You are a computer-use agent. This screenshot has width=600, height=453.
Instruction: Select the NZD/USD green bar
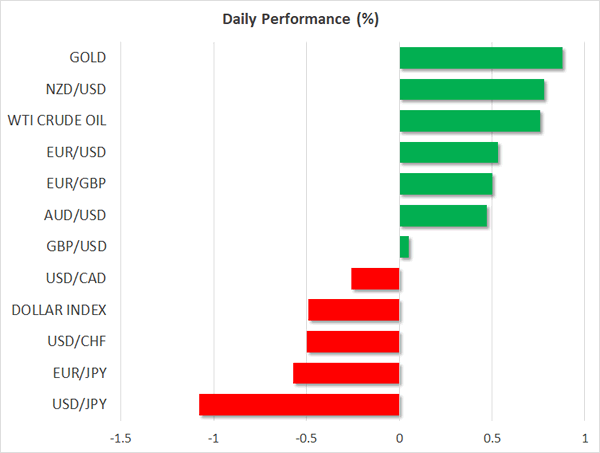pos(471,90)
